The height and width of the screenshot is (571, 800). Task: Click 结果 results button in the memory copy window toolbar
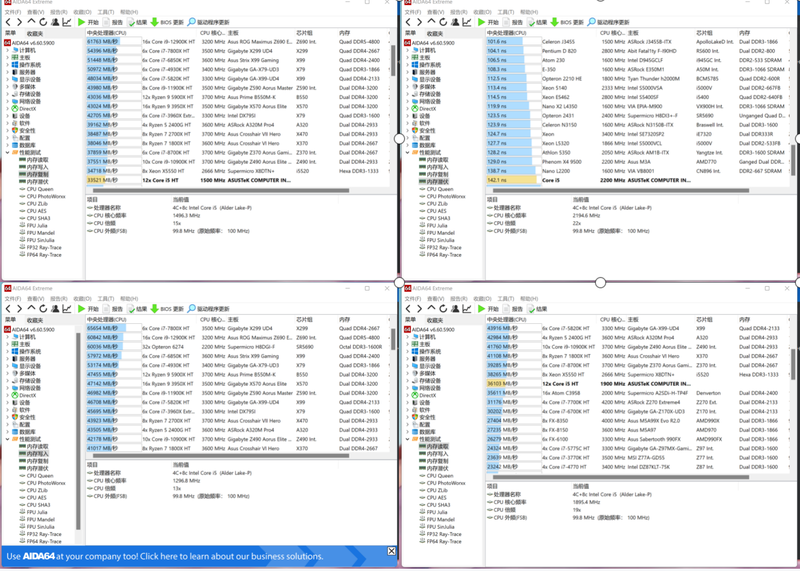coord(137,22)
